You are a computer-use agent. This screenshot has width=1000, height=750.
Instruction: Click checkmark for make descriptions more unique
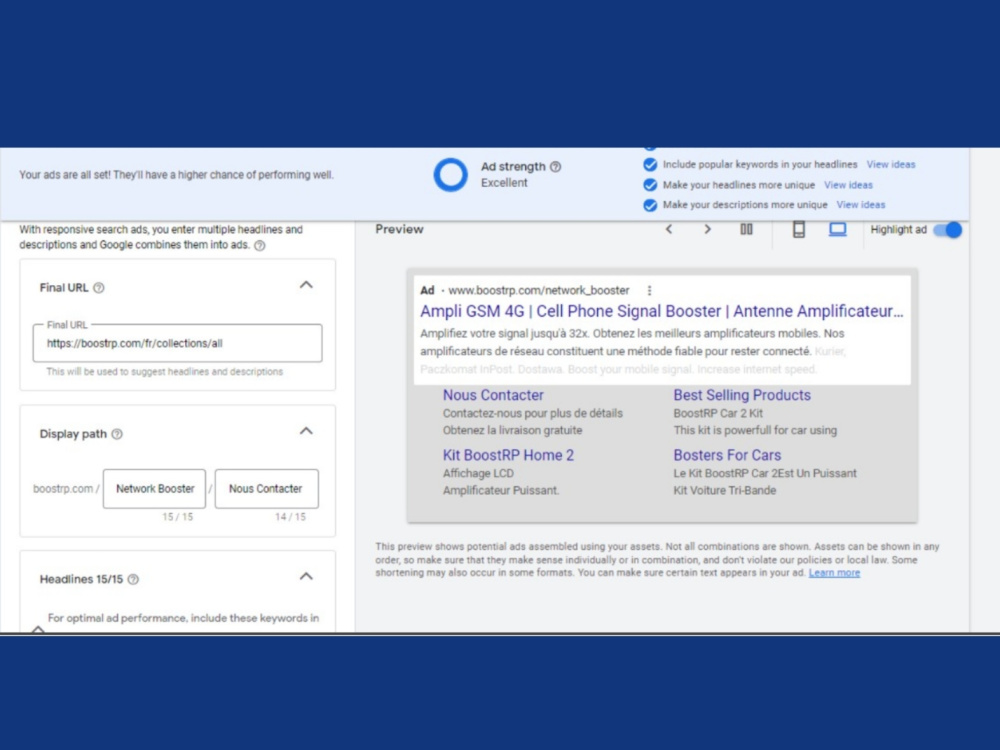pos(650,205)
